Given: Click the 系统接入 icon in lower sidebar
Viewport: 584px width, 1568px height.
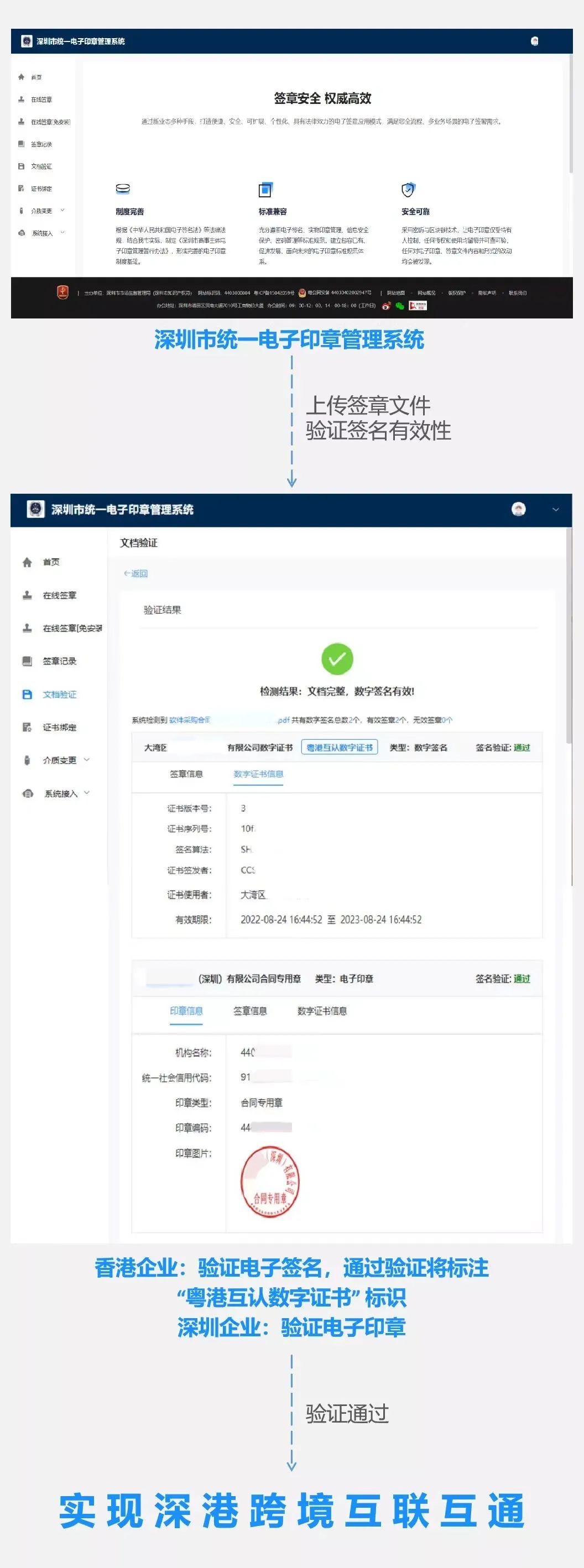Looking at the screenshot, I should point(28,794).
